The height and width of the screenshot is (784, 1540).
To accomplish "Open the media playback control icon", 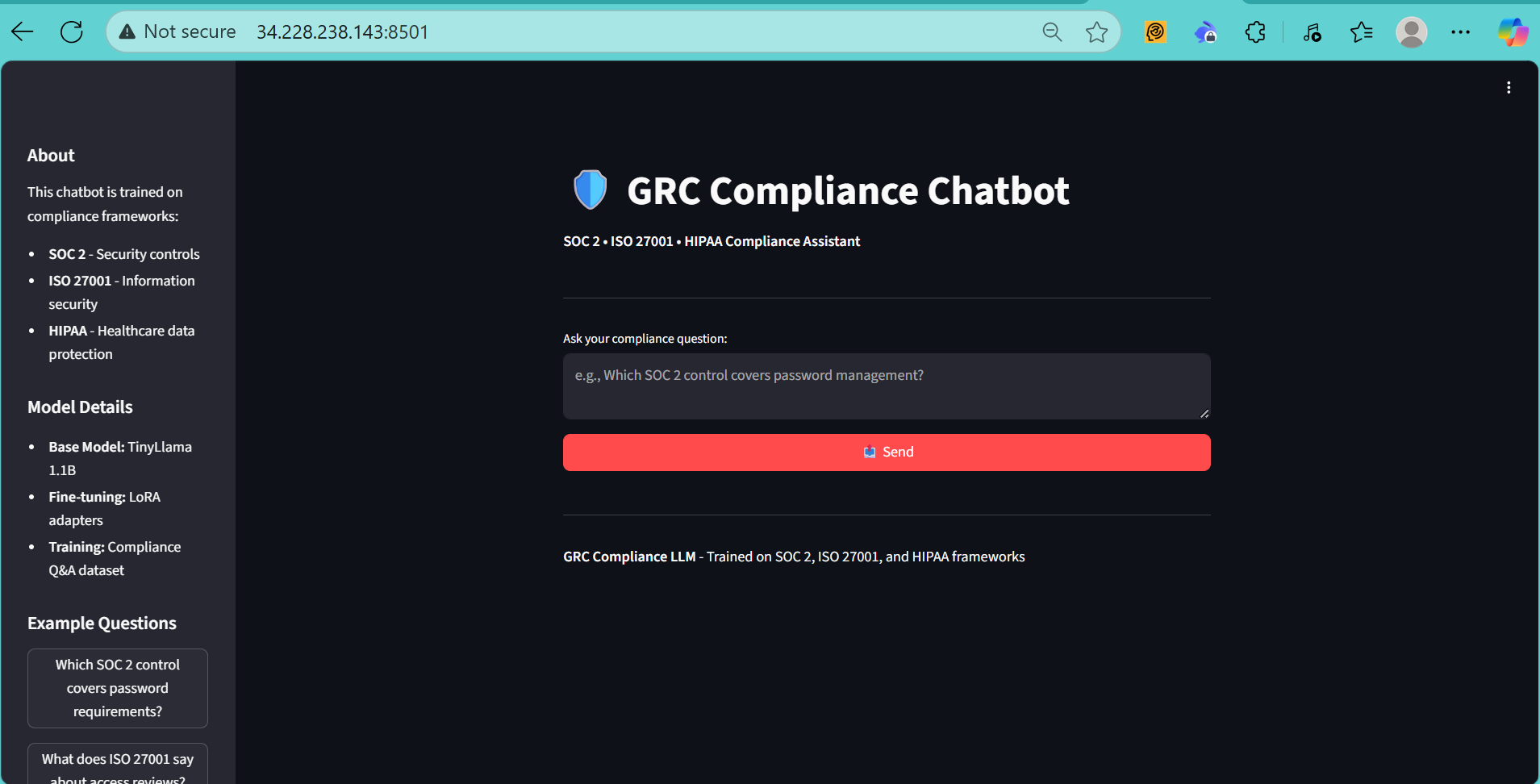I will (x=1312, y=31).
